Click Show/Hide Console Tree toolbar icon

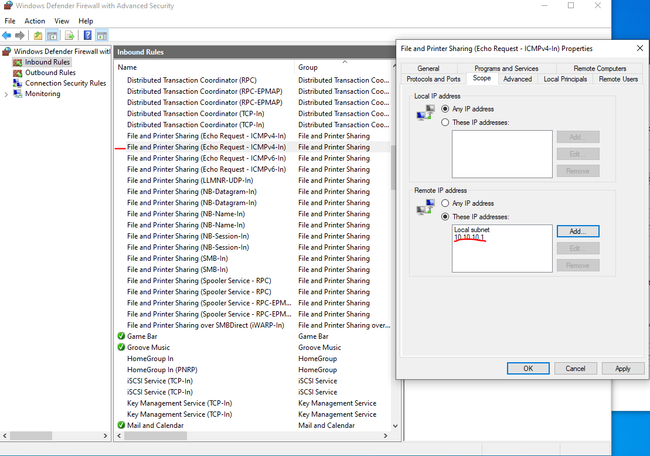pyautogui.click(x=52, y=36)
